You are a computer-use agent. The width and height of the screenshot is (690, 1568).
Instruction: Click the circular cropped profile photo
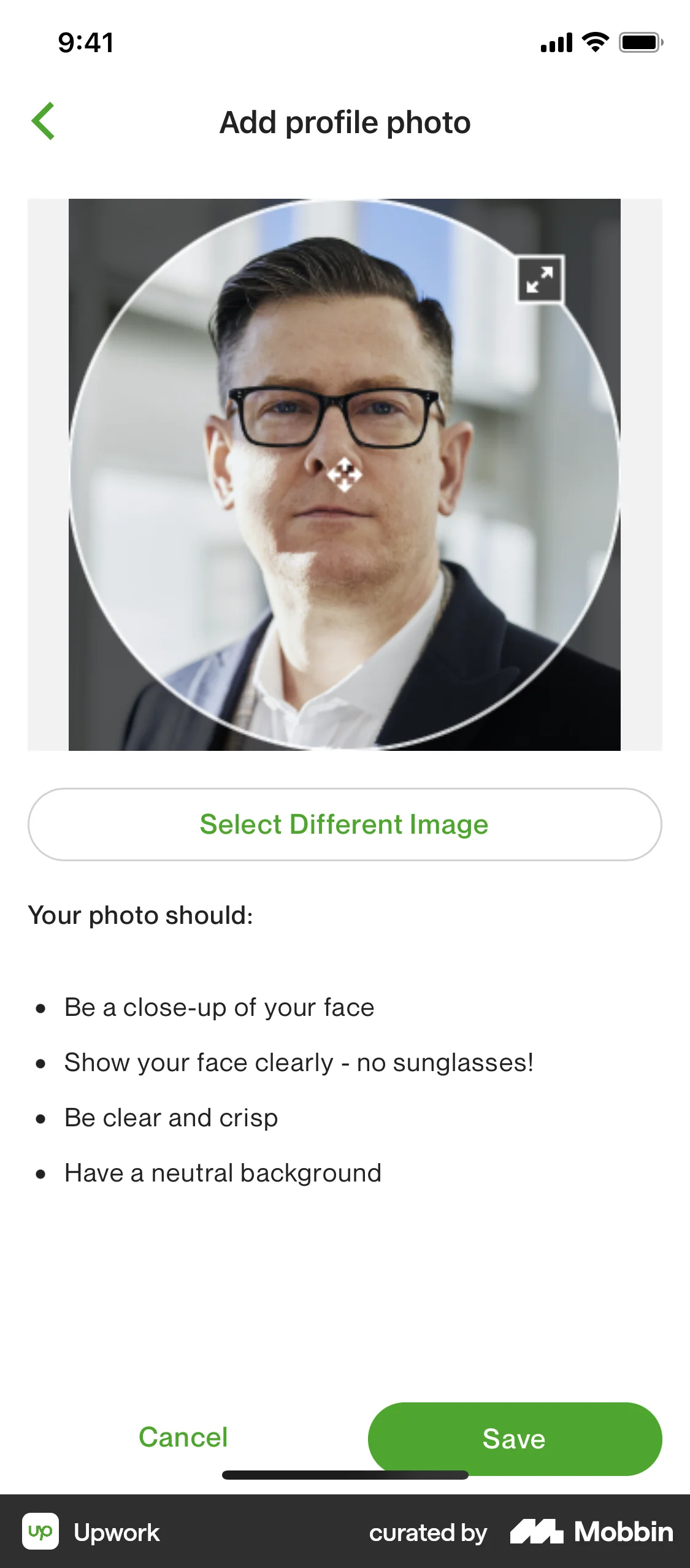point(345,474)
